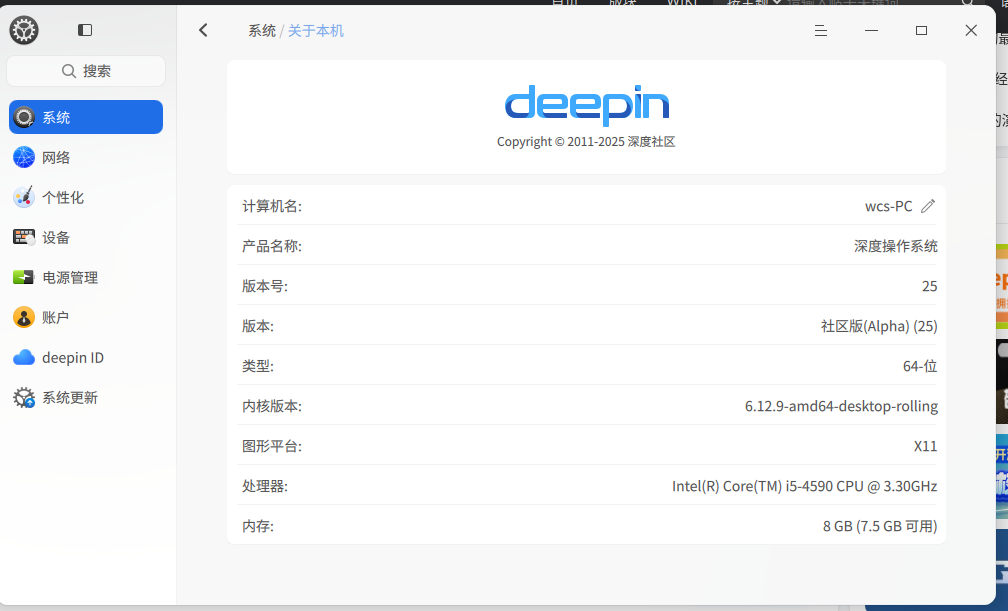Click the 关于本机 breadcrumb
The width and height of the screenshot is (1008, 611).
pyautogui.click(x=316, y=31)
